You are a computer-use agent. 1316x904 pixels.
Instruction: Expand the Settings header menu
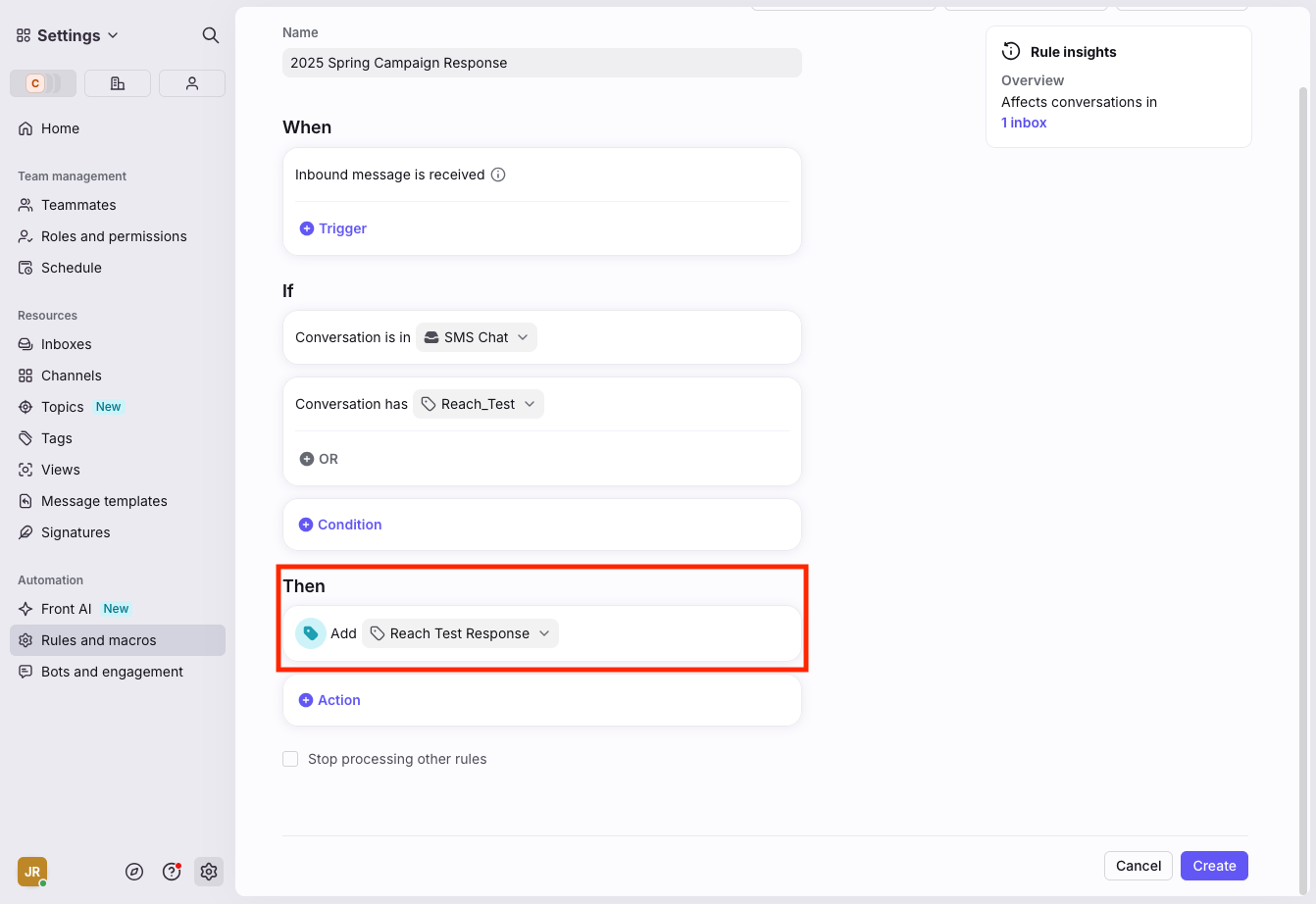68,35
